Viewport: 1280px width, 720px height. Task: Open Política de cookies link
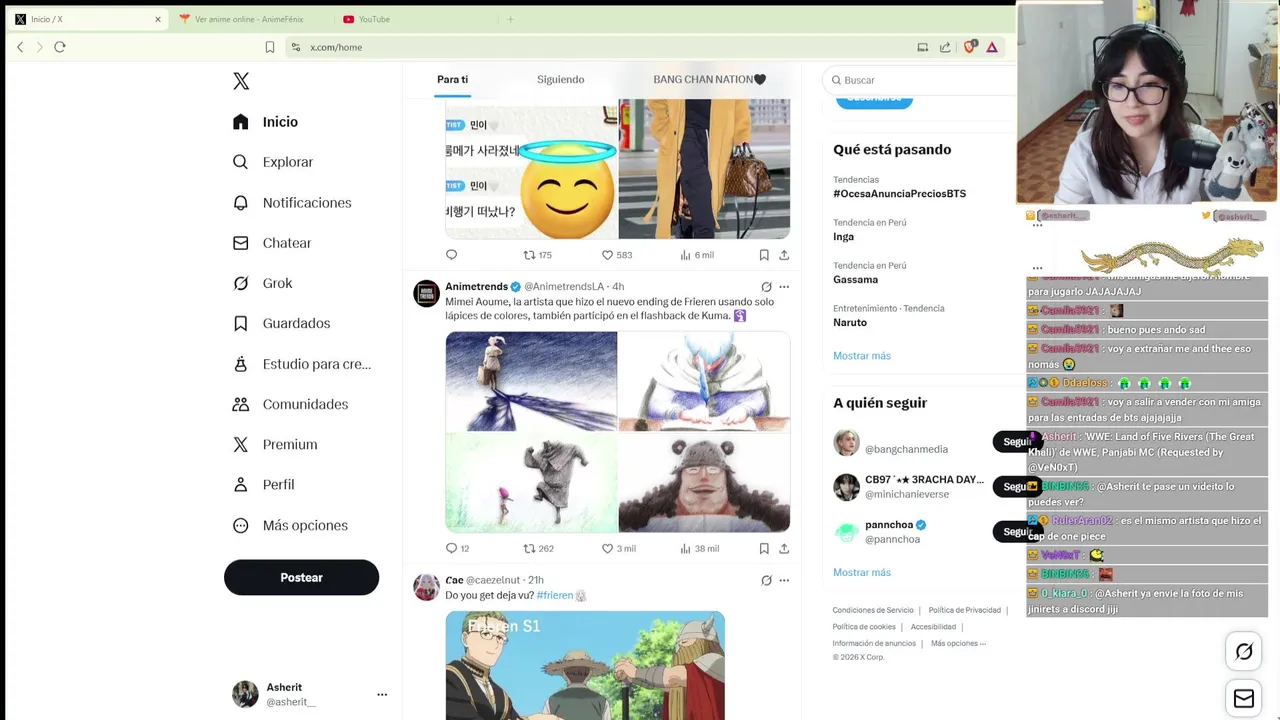tap(864, 627)
